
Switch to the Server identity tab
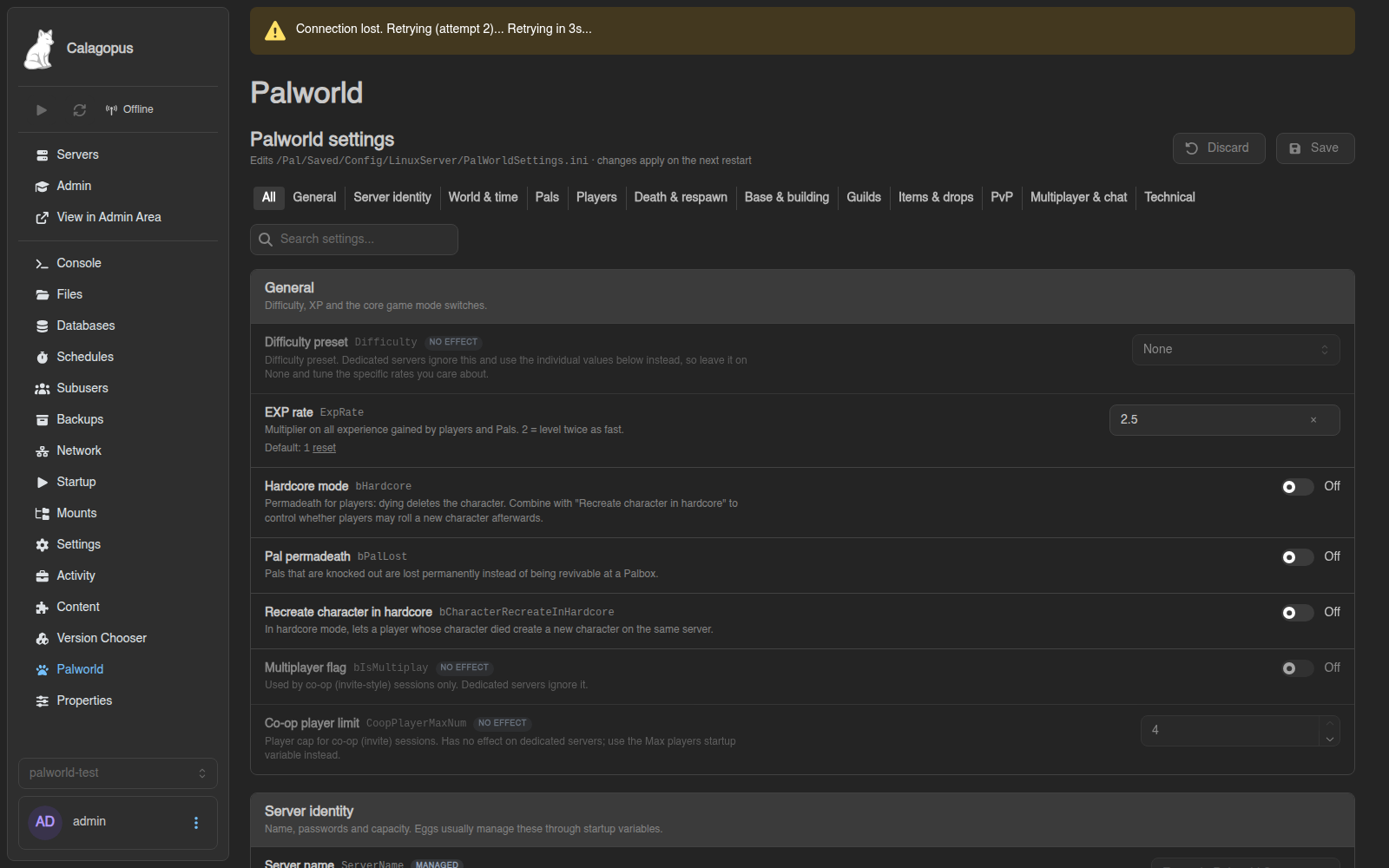[x=392, y=197]
